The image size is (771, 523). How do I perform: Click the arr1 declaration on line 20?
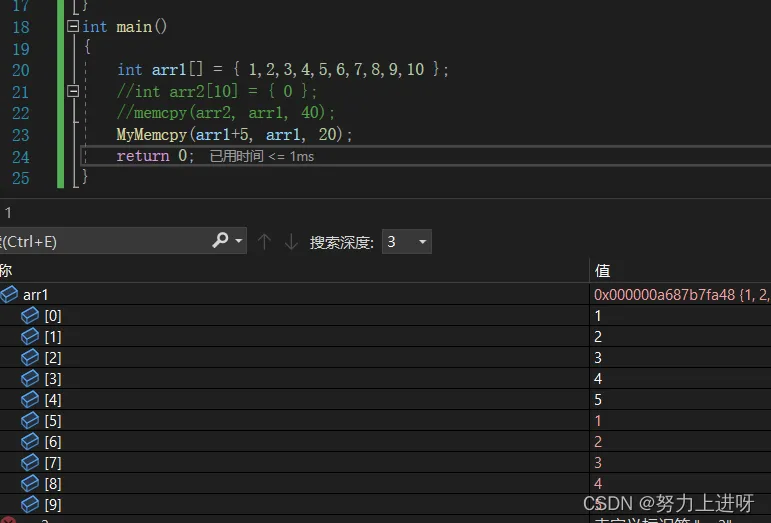tap(283, 69)
